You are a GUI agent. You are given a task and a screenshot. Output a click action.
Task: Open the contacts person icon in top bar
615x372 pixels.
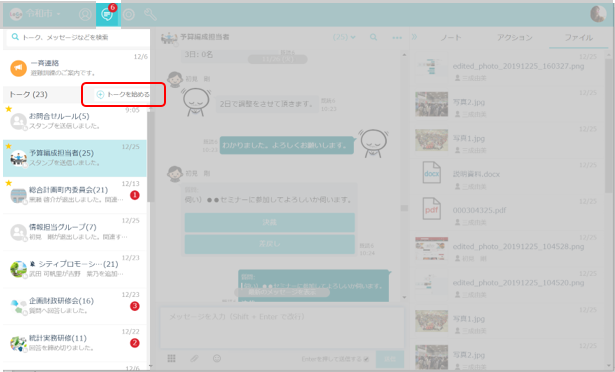coord(85,15)
